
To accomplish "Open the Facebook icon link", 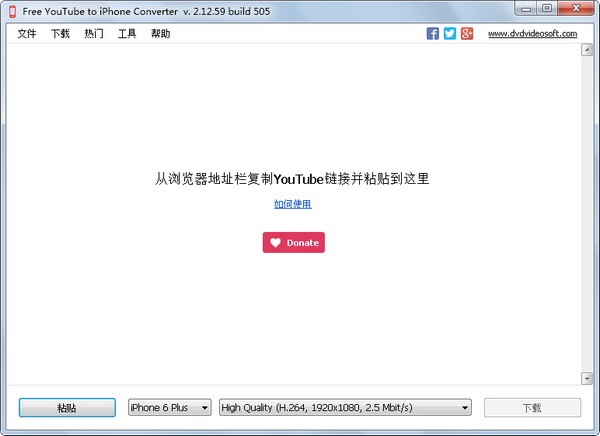I will pyautogui.click(x=432, y=34).
